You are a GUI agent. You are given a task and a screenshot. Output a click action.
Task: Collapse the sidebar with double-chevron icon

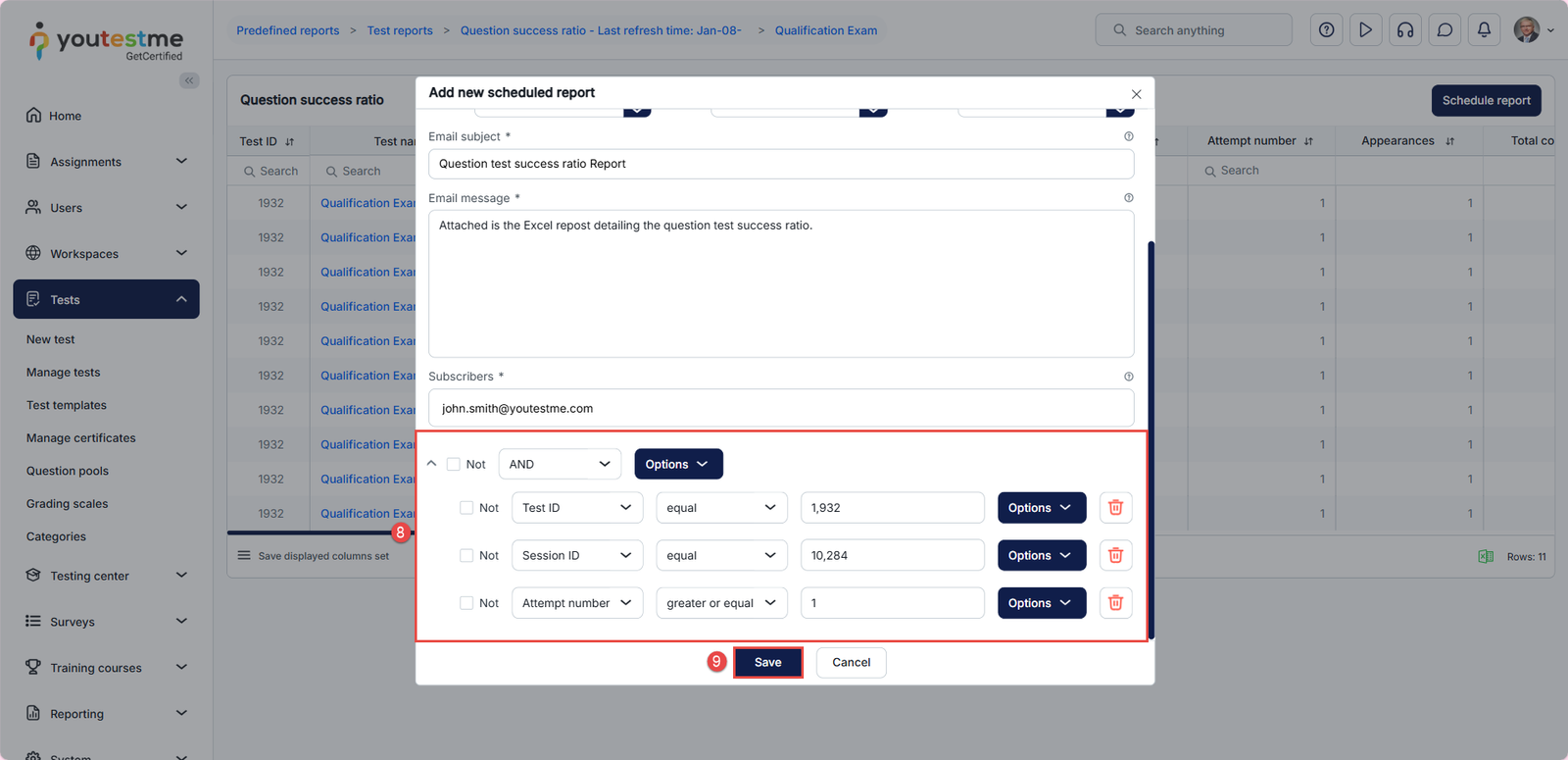click(189, 80)
